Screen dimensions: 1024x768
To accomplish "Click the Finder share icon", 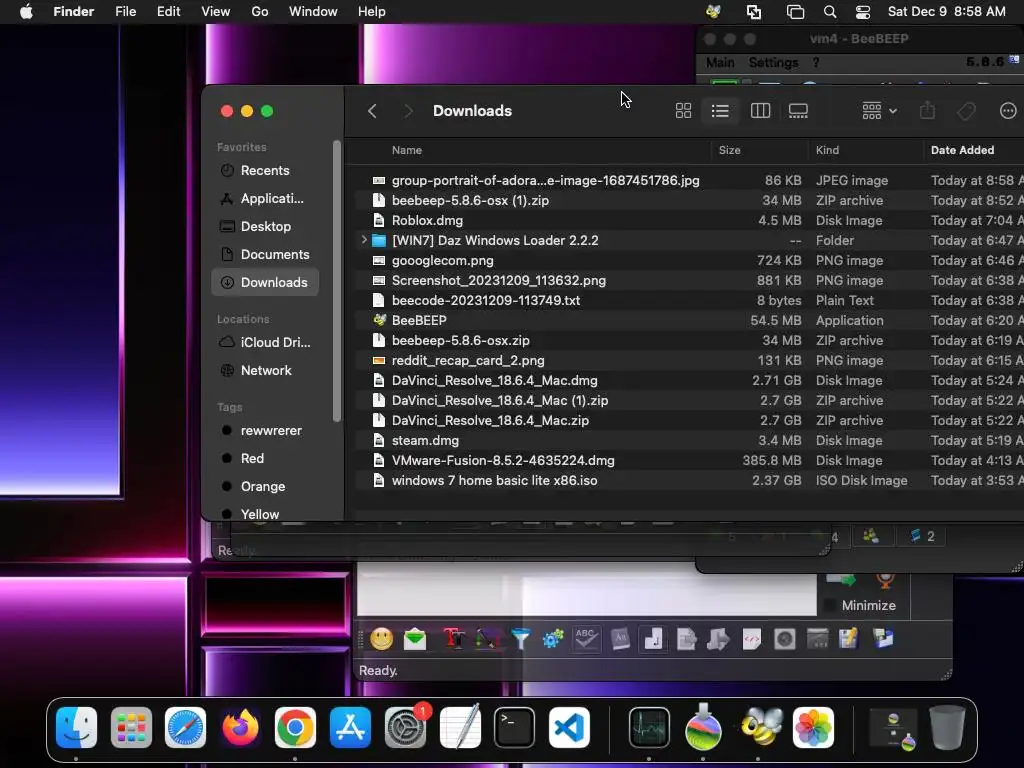I will tap(927, 111).
